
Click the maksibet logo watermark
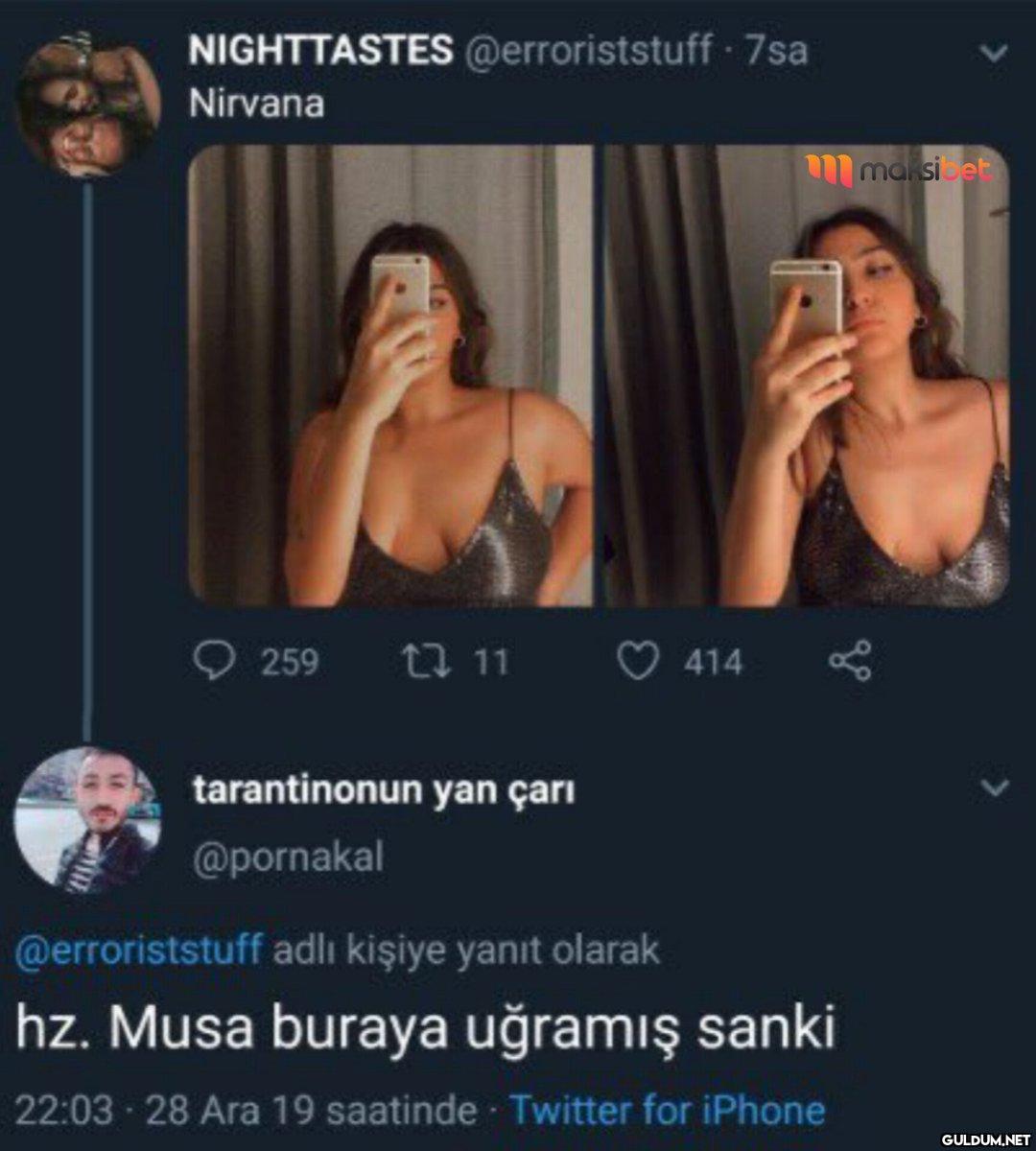[898, 171]
